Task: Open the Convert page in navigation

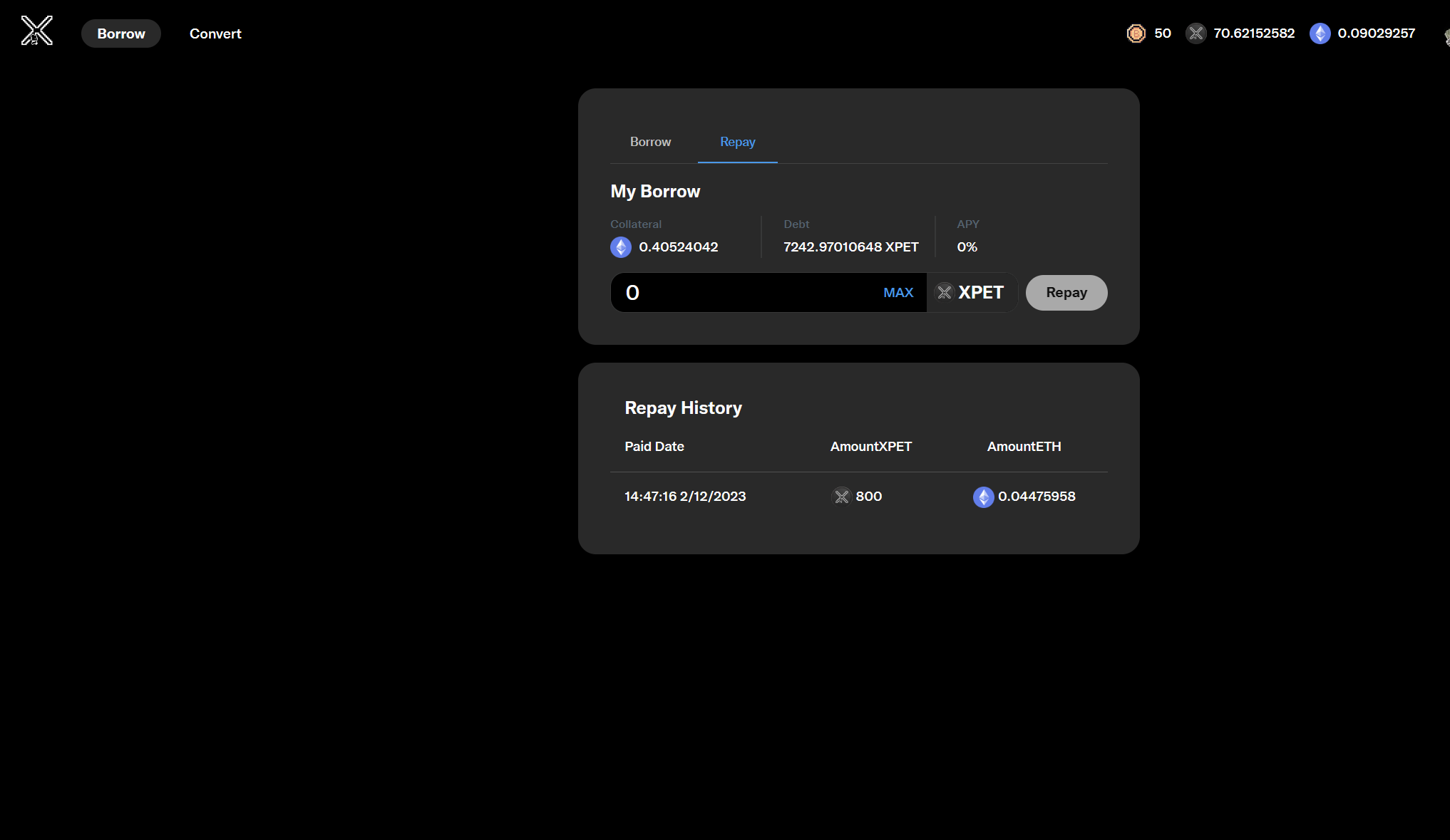Action: pyautogui.click(x=215, y=33)
